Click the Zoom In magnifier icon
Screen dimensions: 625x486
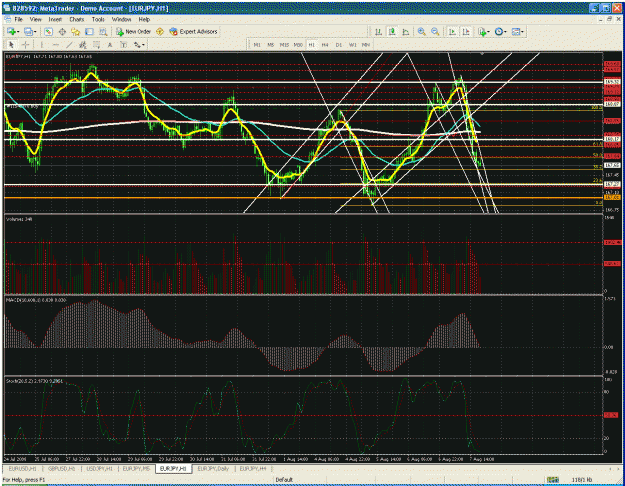[x=421, y=31]
